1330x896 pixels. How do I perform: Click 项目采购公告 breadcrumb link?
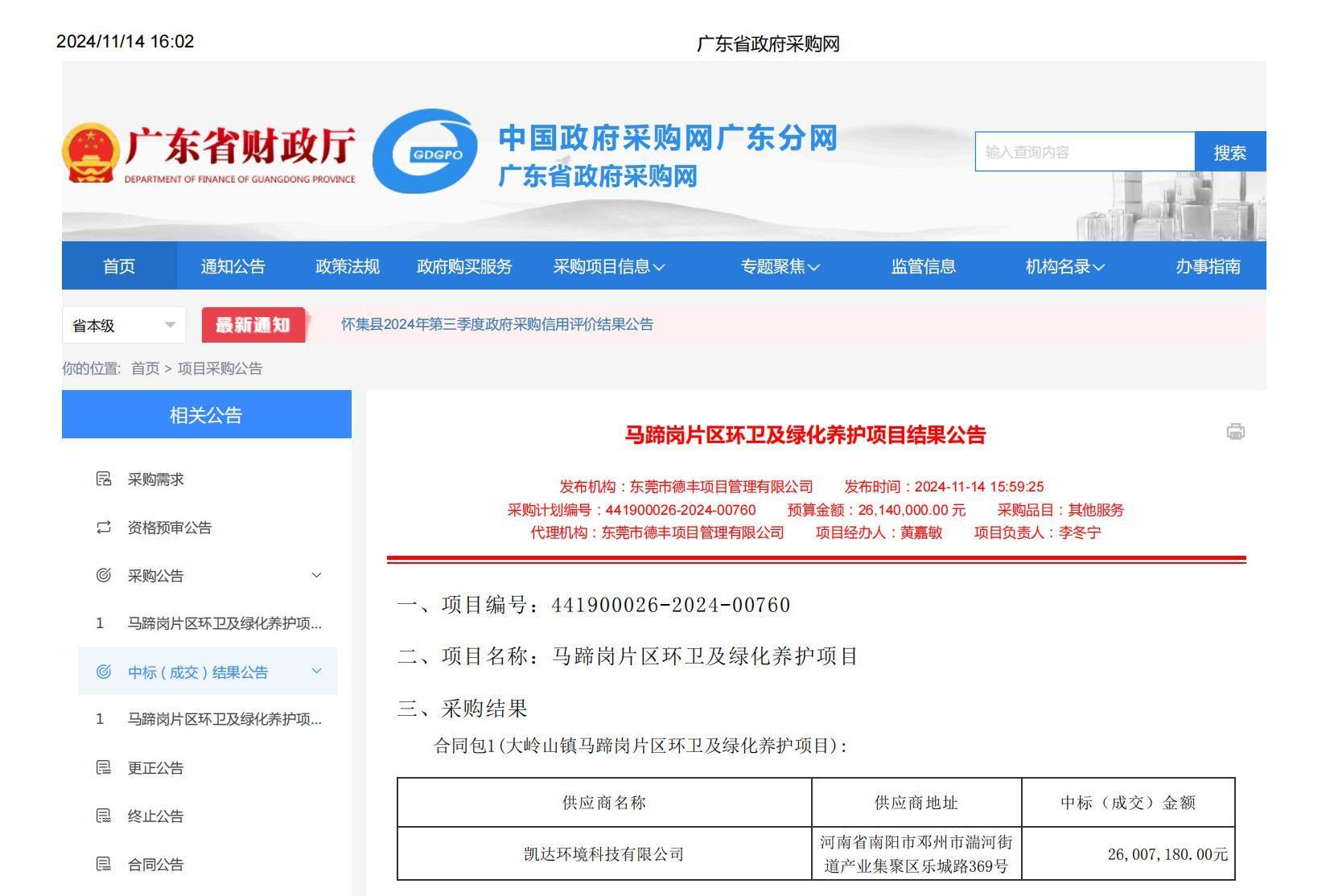click(x=220, y=368)
